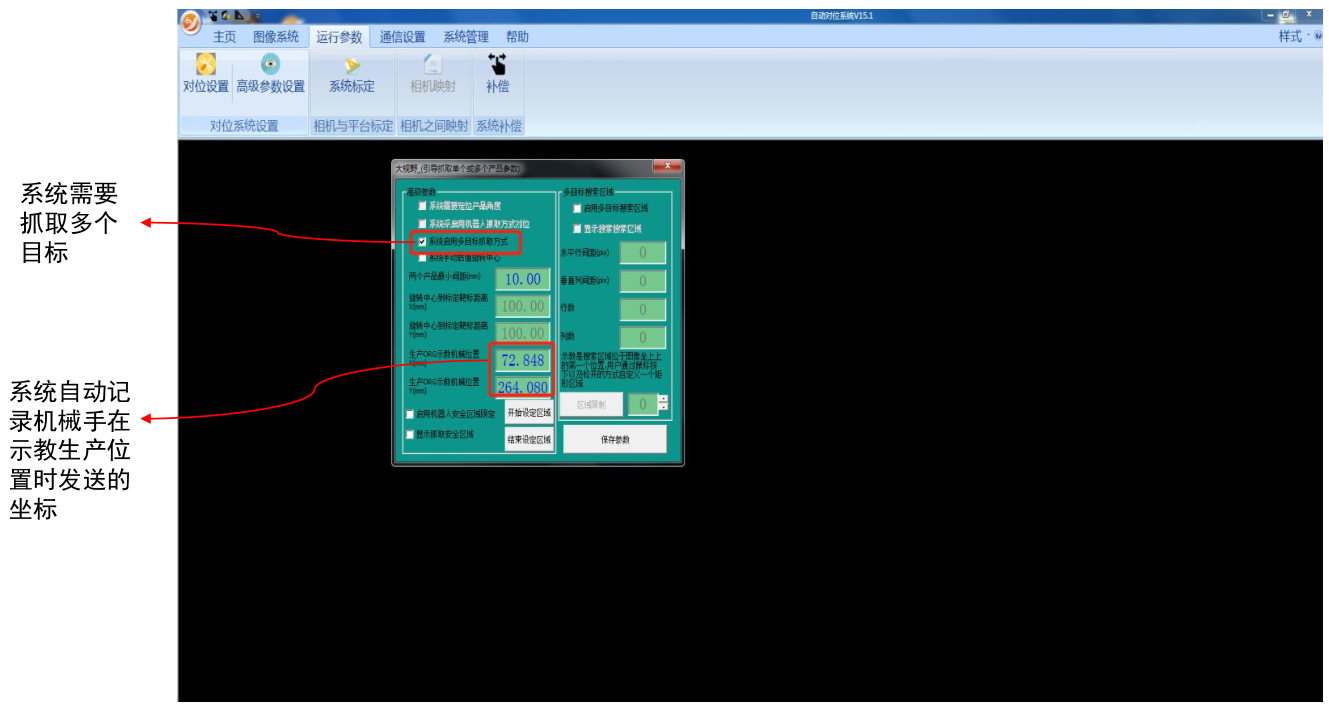Open 补偿 compensation tool
This screenshot has height=709, width=1329.
[x=497, y=75]
